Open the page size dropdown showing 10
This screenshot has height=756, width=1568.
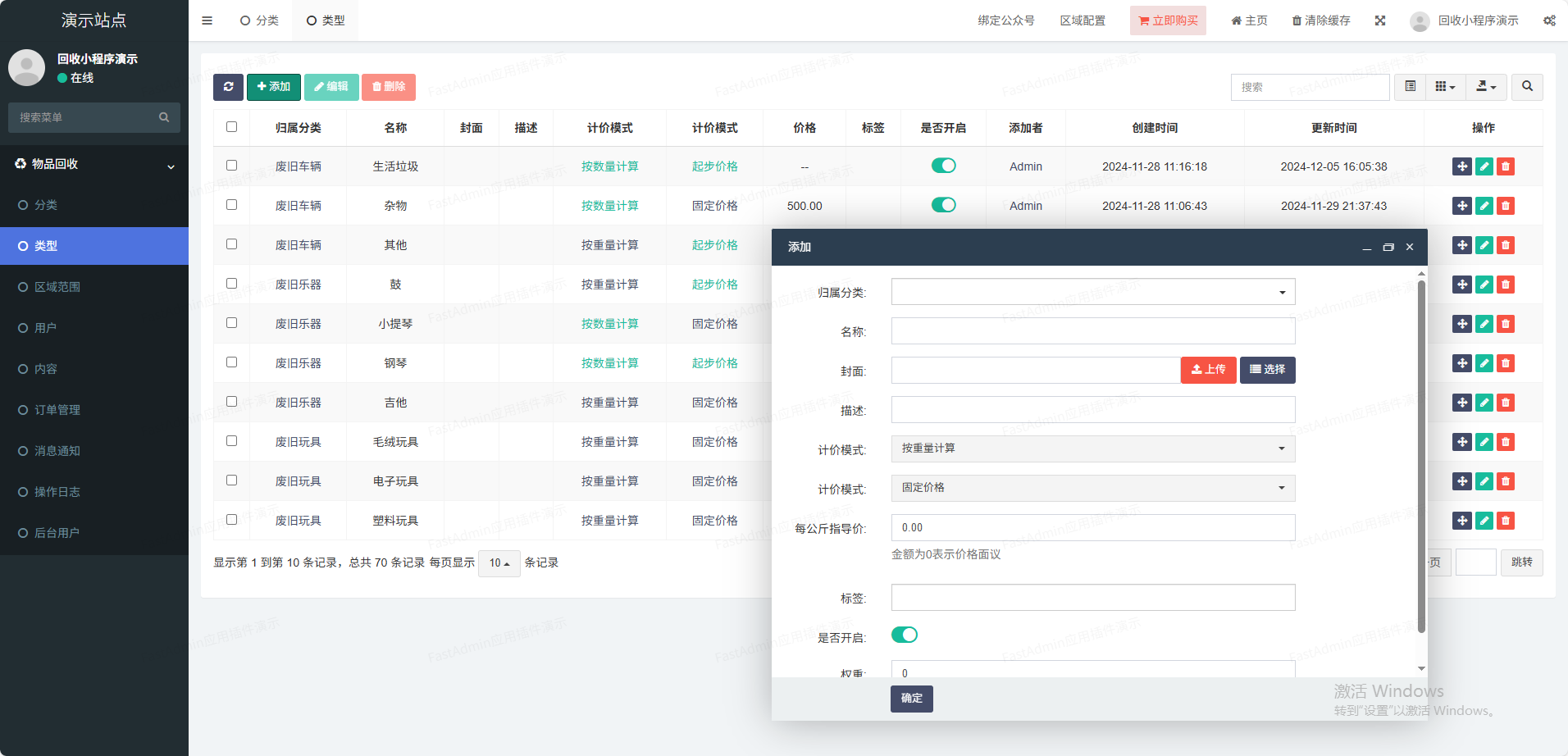499,563
